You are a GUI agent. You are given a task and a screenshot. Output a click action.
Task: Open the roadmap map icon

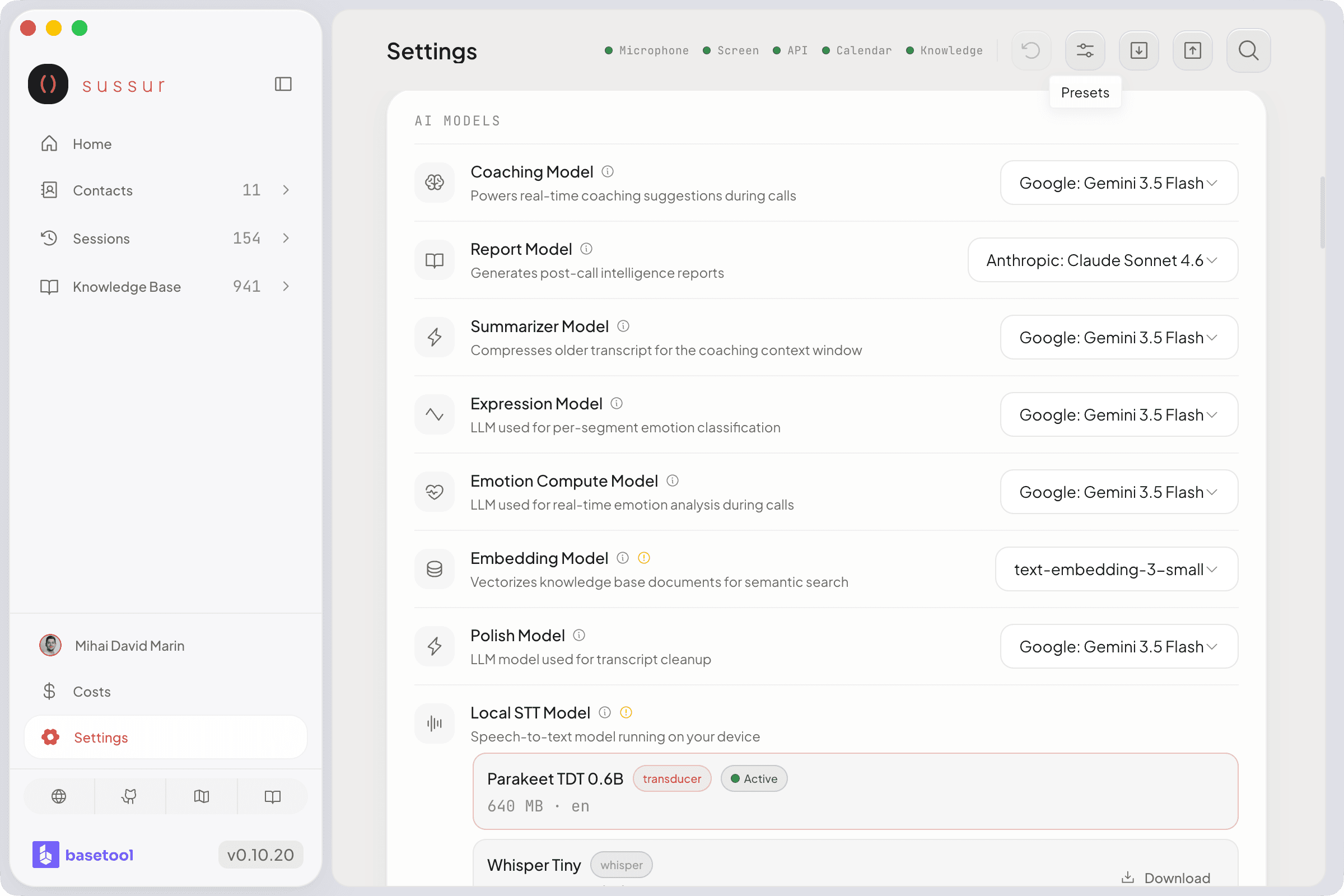coord(201,796)
